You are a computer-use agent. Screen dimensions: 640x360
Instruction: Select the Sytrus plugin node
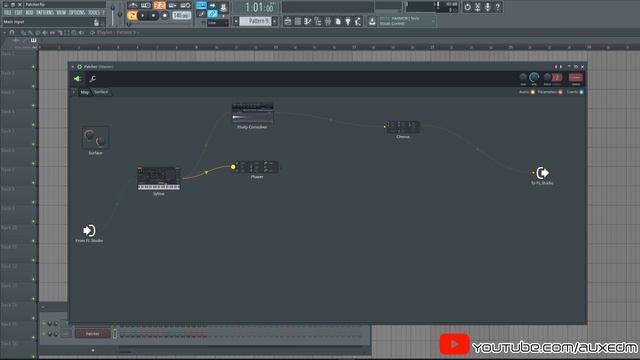point(159,178)
